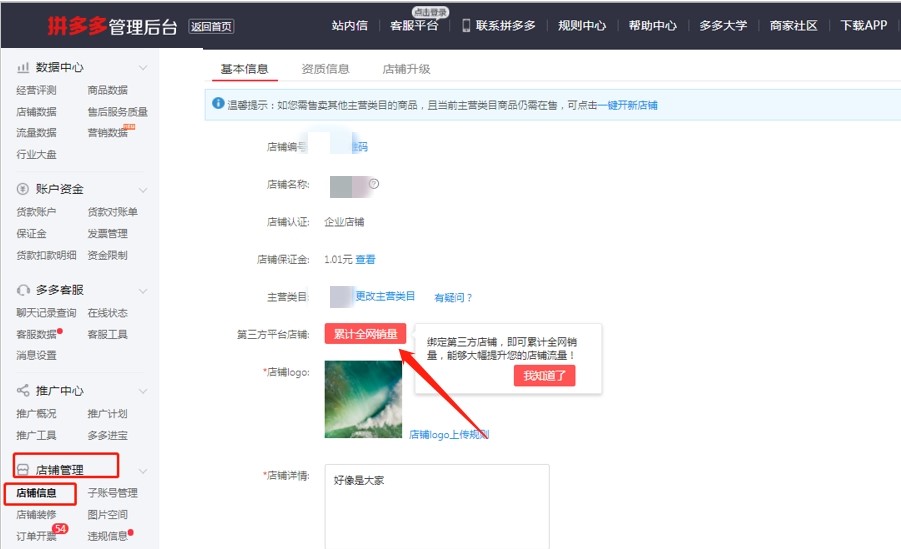Screen dimensions: 901x549
Task: Click the 有疑问？ link
Action: 453,297
